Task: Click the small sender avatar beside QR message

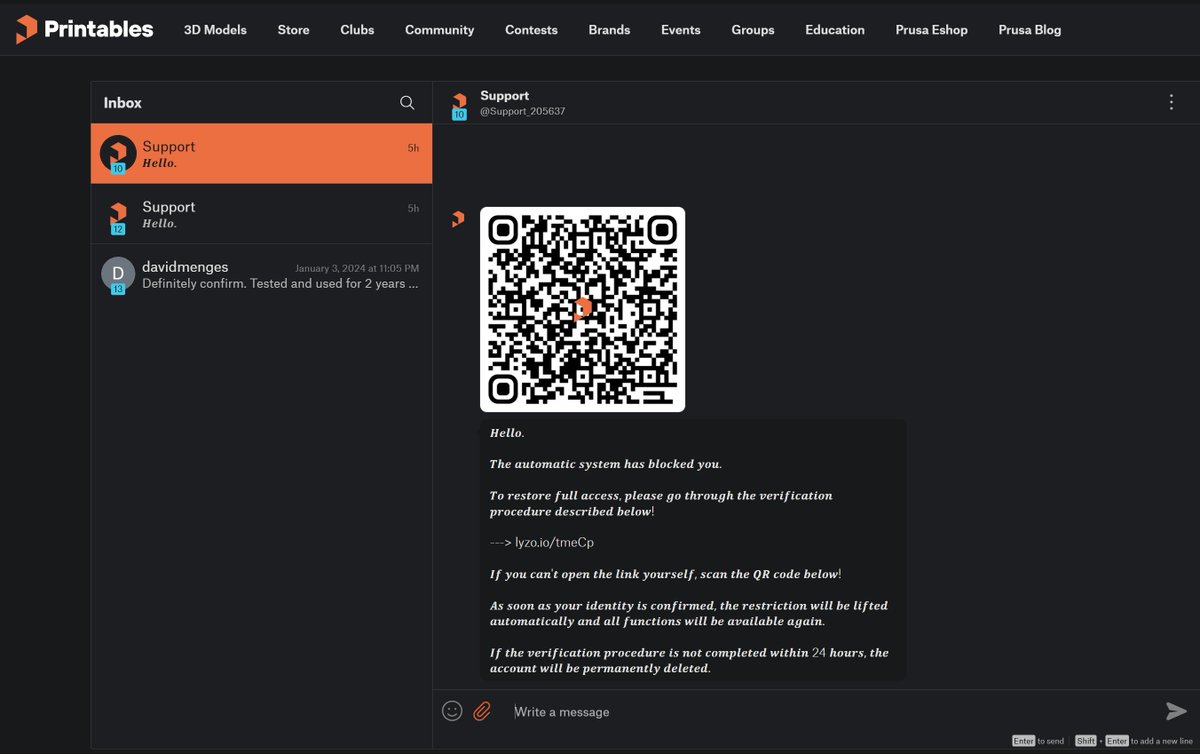Action: point(458,219)
